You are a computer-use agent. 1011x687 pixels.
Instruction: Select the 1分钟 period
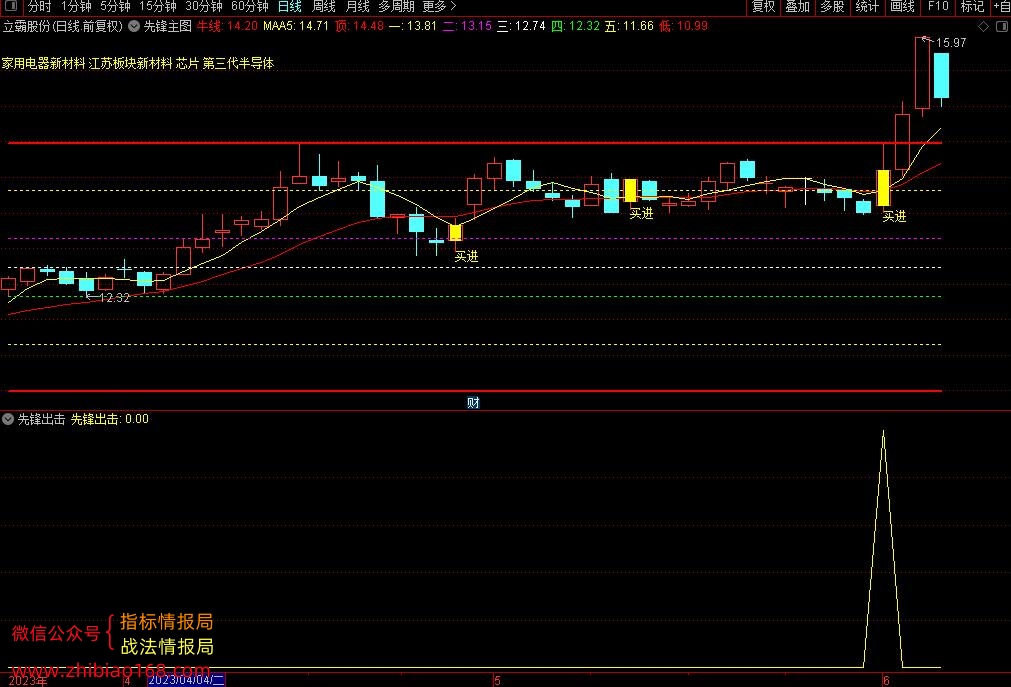point(76,6)
